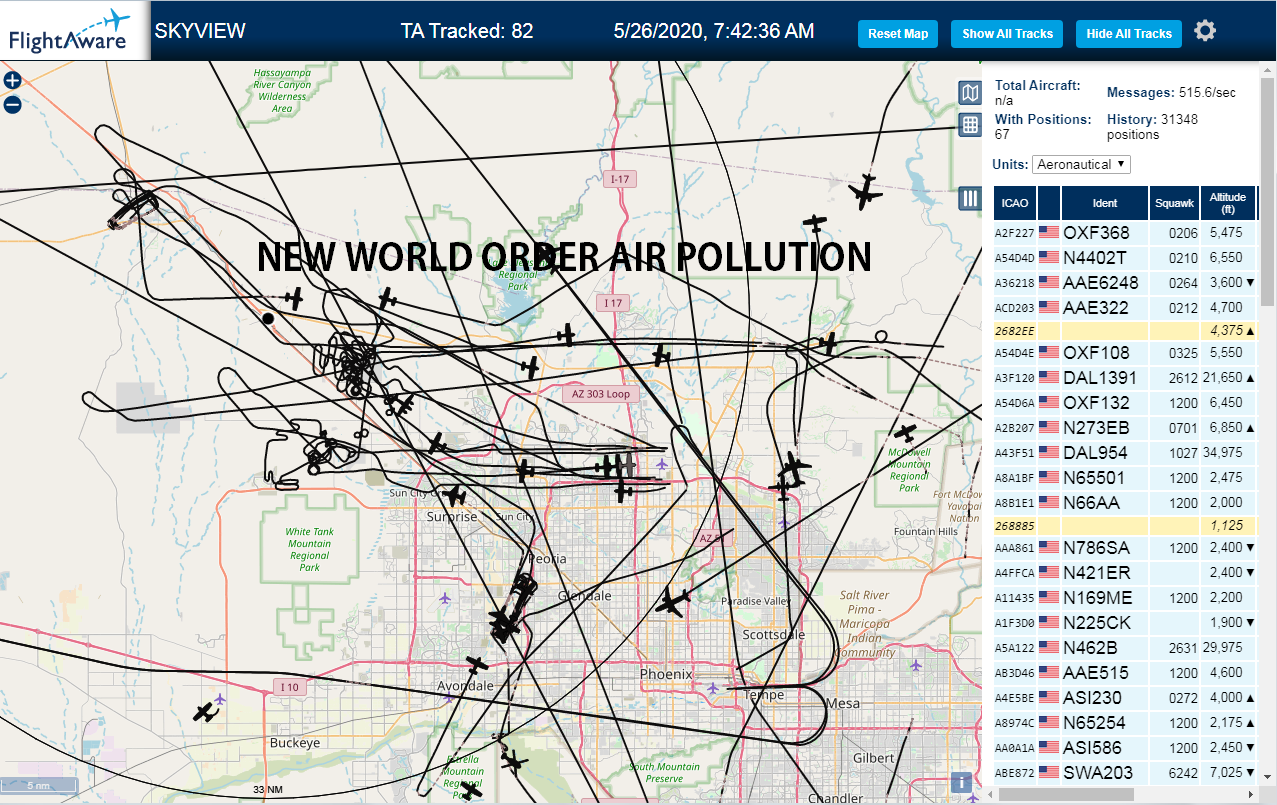This screenshot has width=1277, height=805.
Task: Select aircraft row OXF368
Action: [x=1124, y=233]
